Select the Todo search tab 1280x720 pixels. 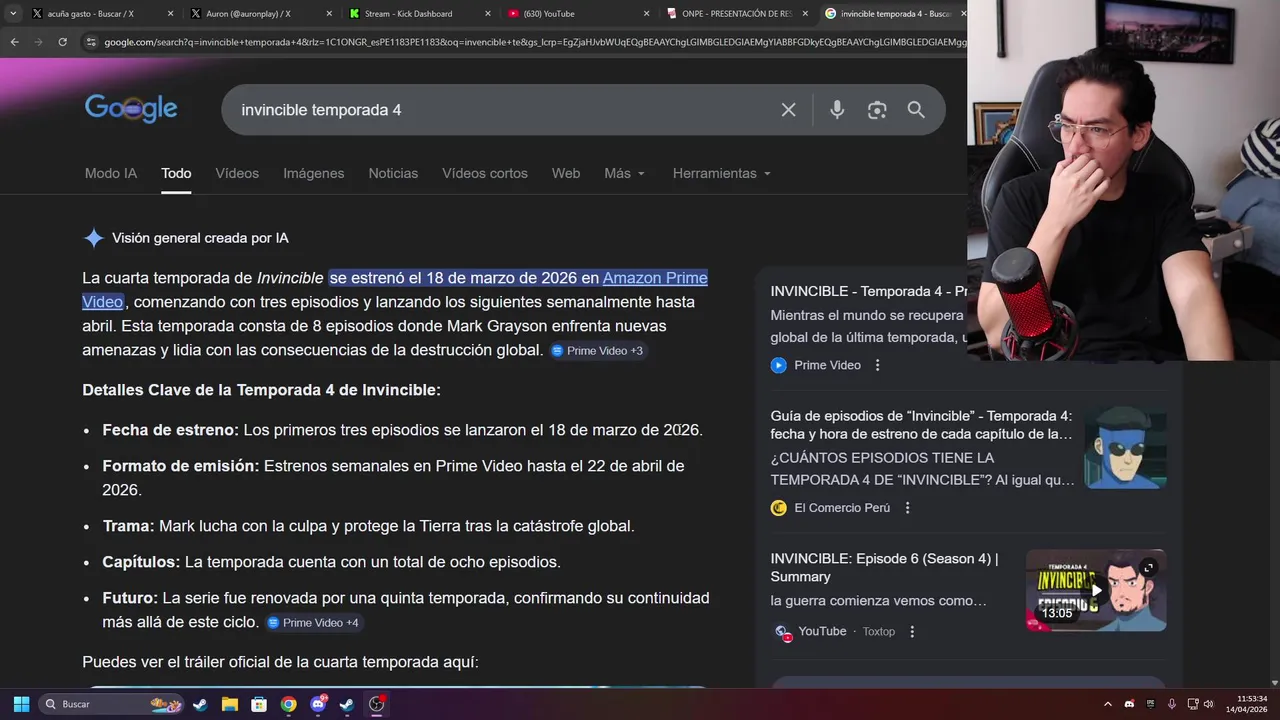pyautogui.click(x=176, y=173)
